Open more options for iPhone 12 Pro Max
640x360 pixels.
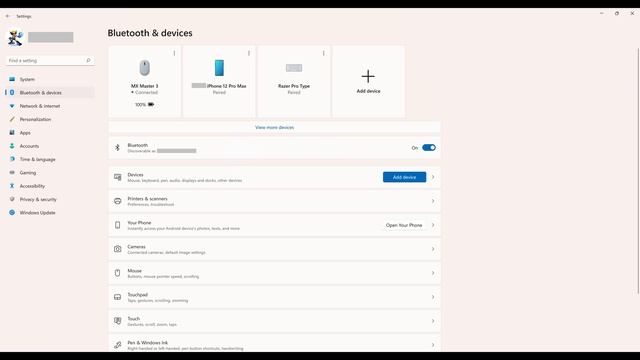point(249,53)
